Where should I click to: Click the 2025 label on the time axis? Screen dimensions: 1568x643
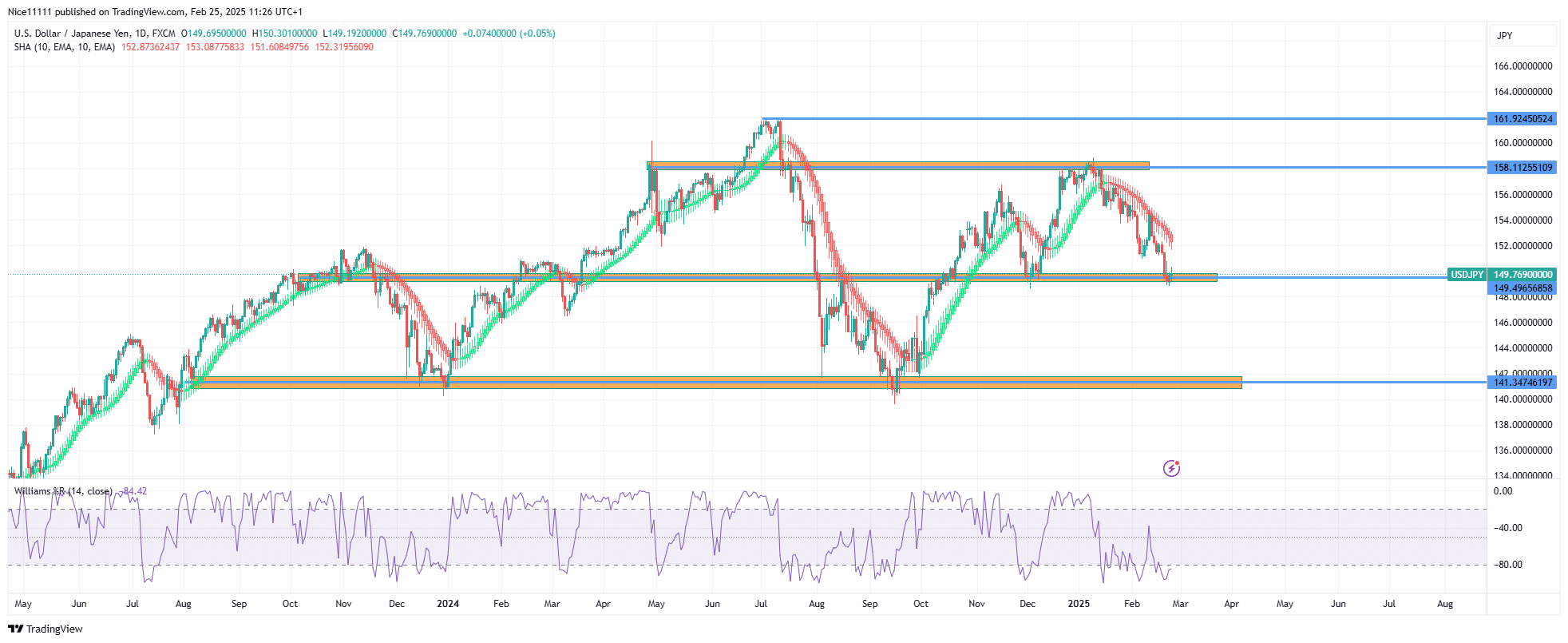pyautogui.click(x=1079, y=604)
